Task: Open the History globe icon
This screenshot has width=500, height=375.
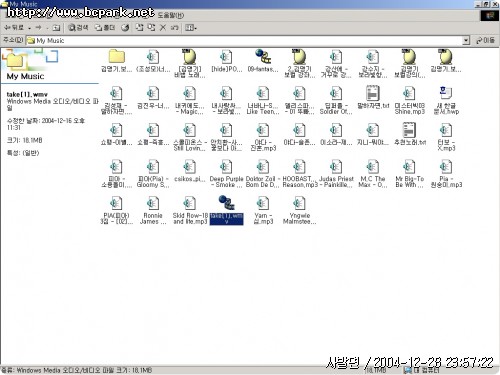Action: click(125, 28)
